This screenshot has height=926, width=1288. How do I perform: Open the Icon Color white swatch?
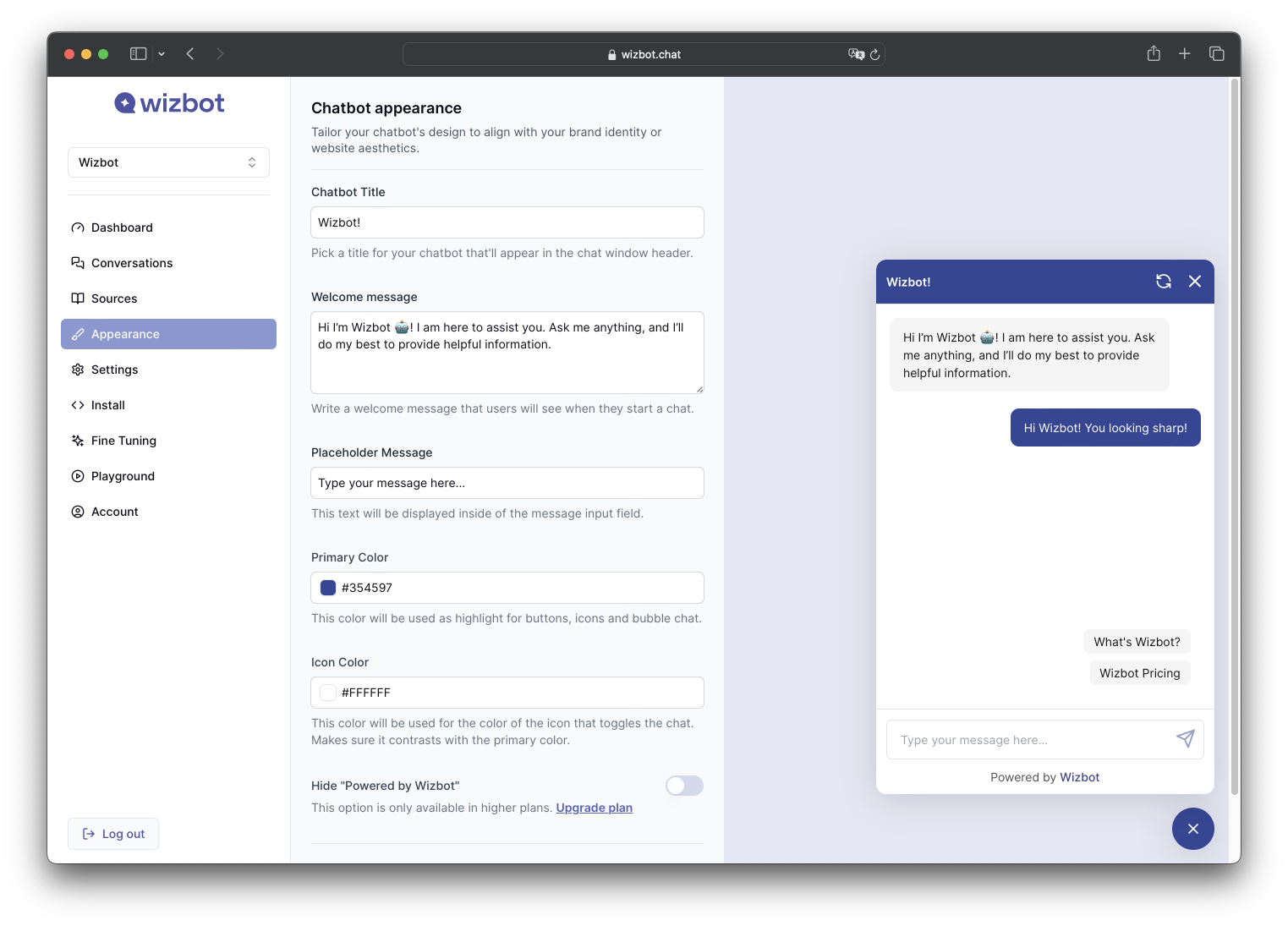(x=328, y=693)
